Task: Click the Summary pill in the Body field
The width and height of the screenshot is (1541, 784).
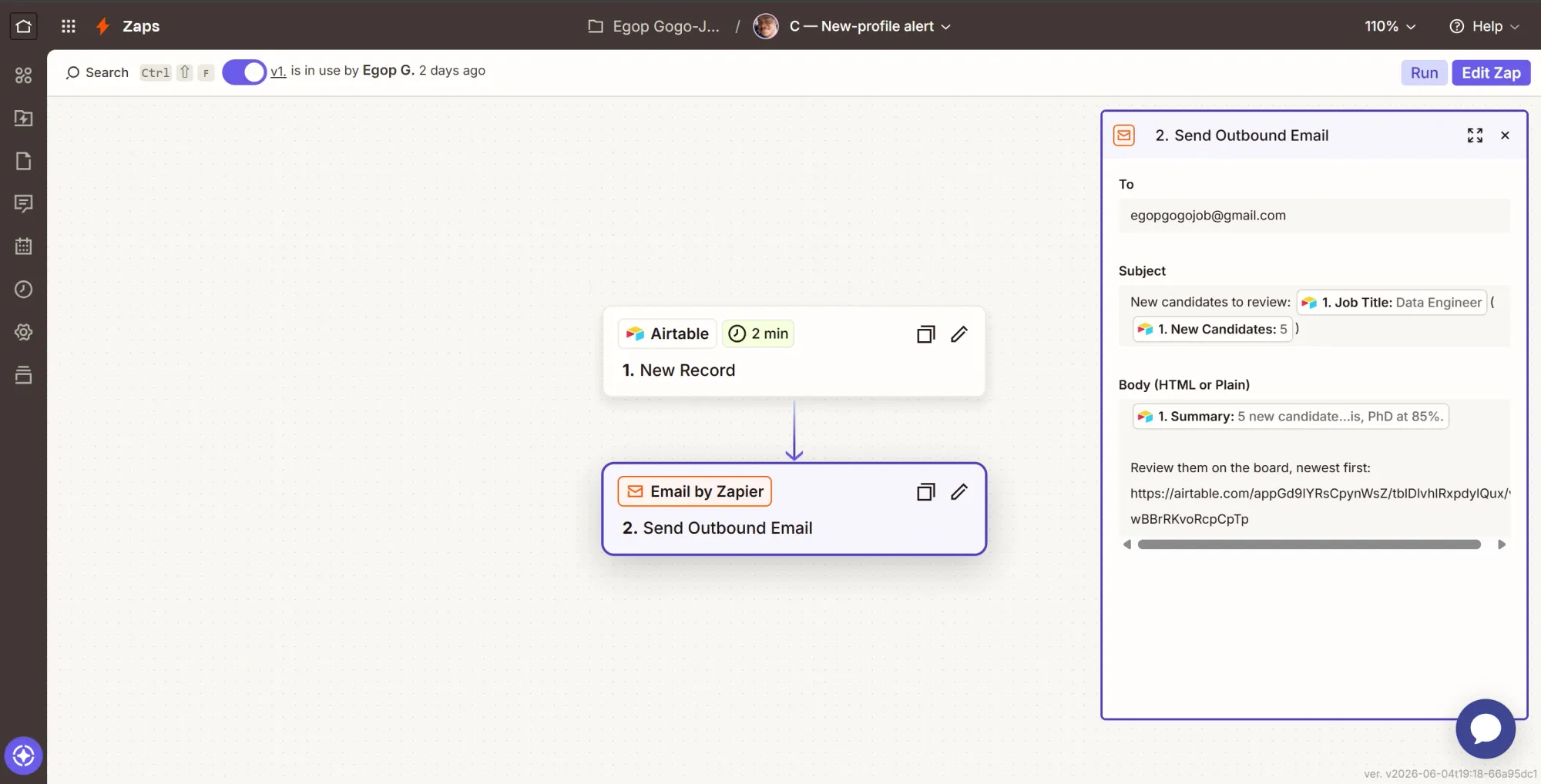Action: click(x=1291, y=417)
